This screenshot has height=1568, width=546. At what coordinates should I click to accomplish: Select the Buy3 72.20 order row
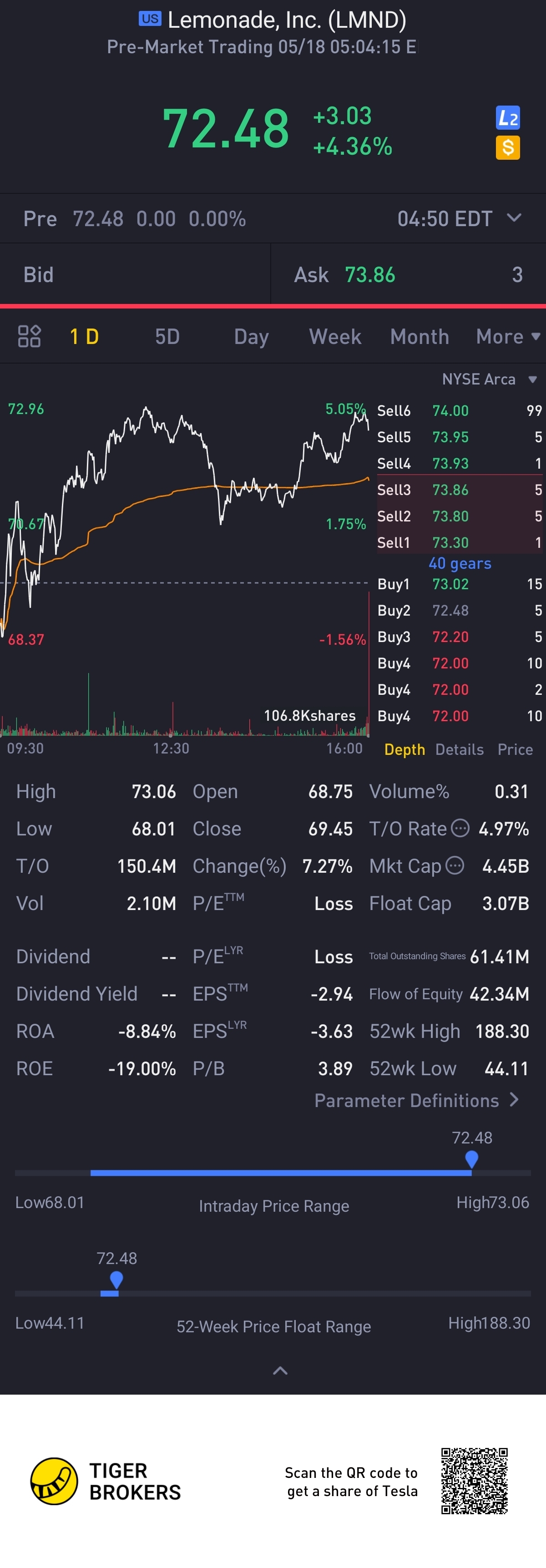tap(459, 636)
